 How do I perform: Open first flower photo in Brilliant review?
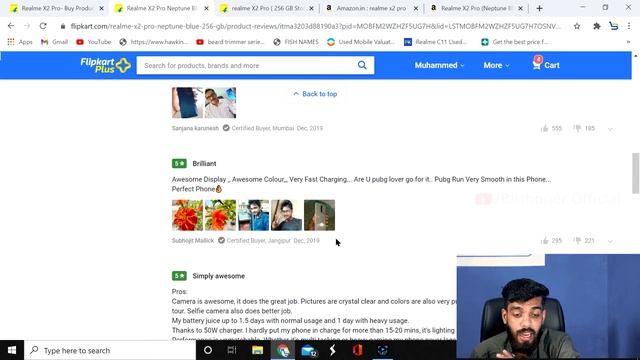[187, 215]
